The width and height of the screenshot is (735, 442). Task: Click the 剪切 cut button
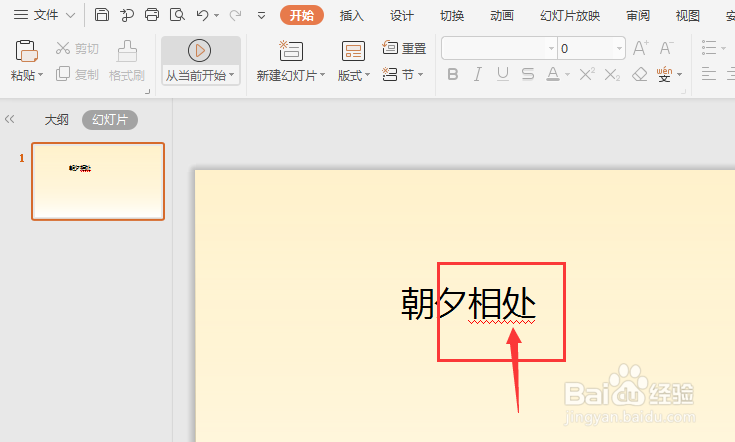[77, 48]
